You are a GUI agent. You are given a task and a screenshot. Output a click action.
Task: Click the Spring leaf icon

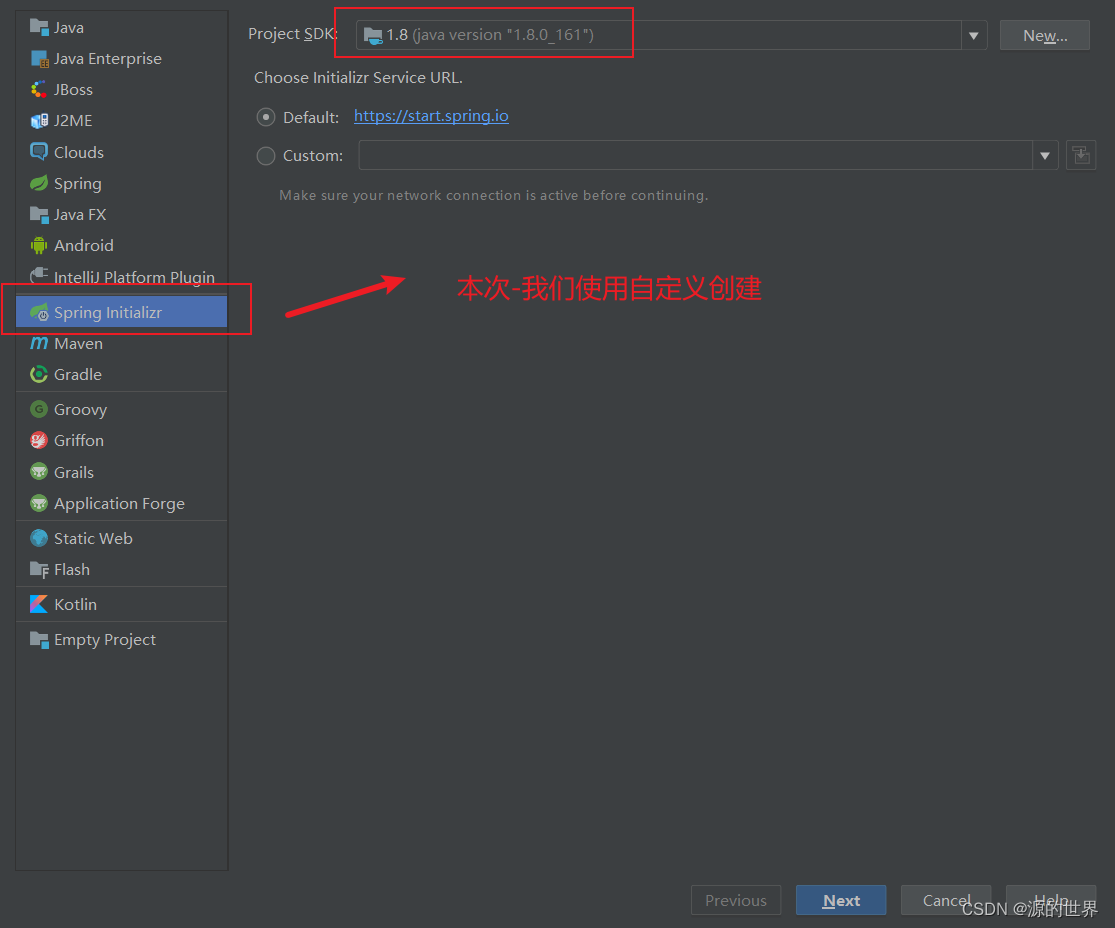[39, 183]
